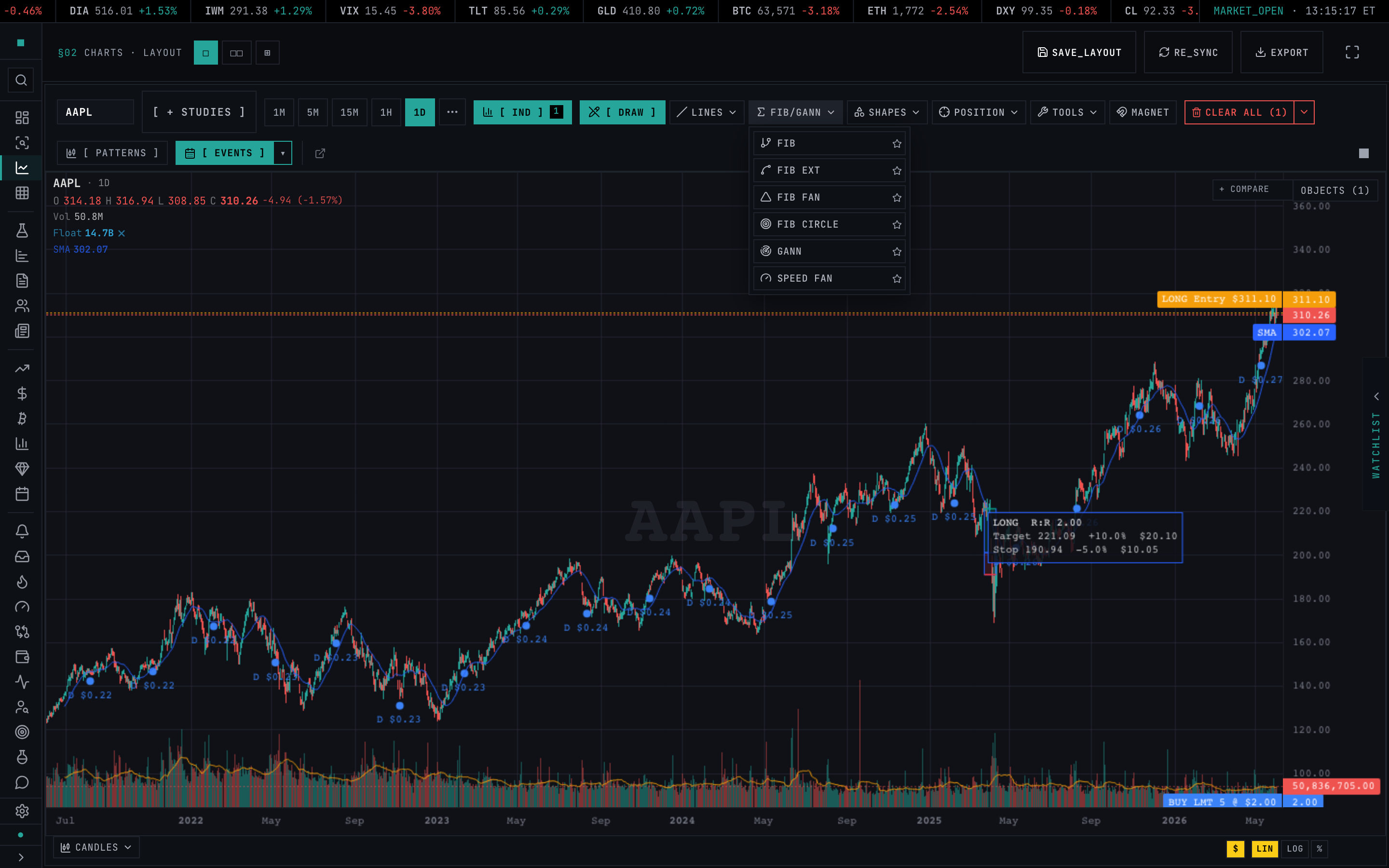Toggle the MAGNET snapping tool
Screen dimensions: 1389x868
click(x=1143, y=112)
